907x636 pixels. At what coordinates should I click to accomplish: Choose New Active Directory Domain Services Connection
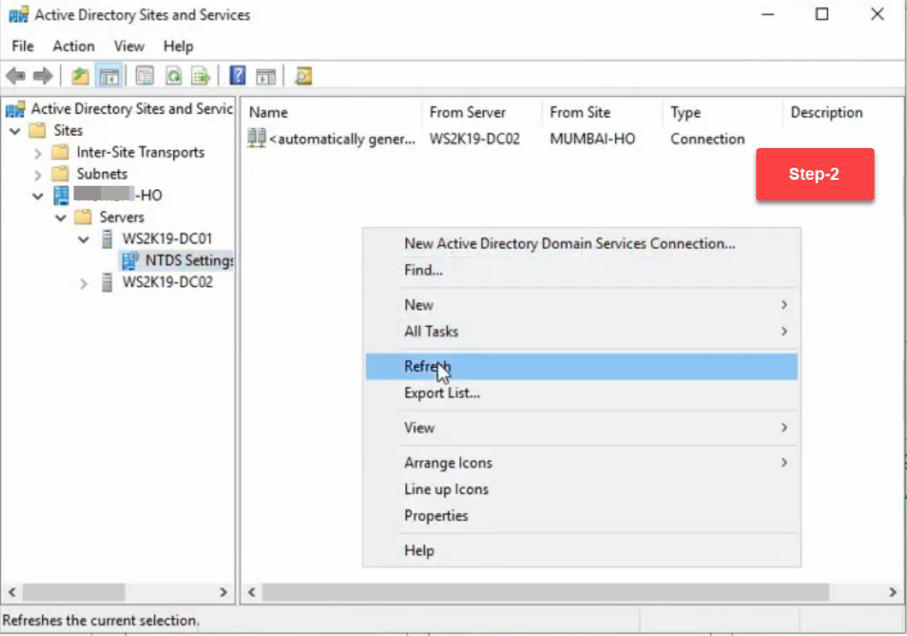[581, 243]
